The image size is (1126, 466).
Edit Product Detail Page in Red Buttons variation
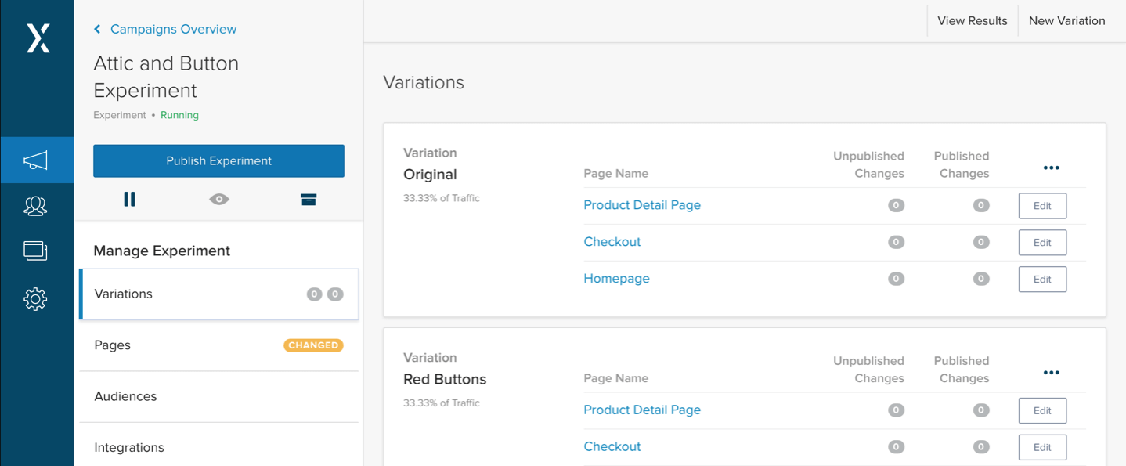[1042, 411]
